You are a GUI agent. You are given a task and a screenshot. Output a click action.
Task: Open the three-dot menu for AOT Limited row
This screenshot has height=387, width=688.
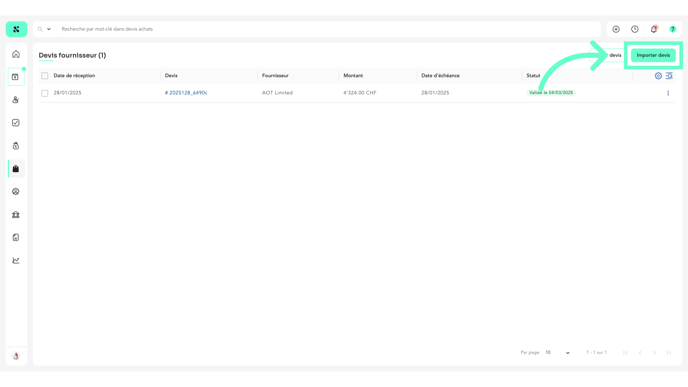coord(668,93)
